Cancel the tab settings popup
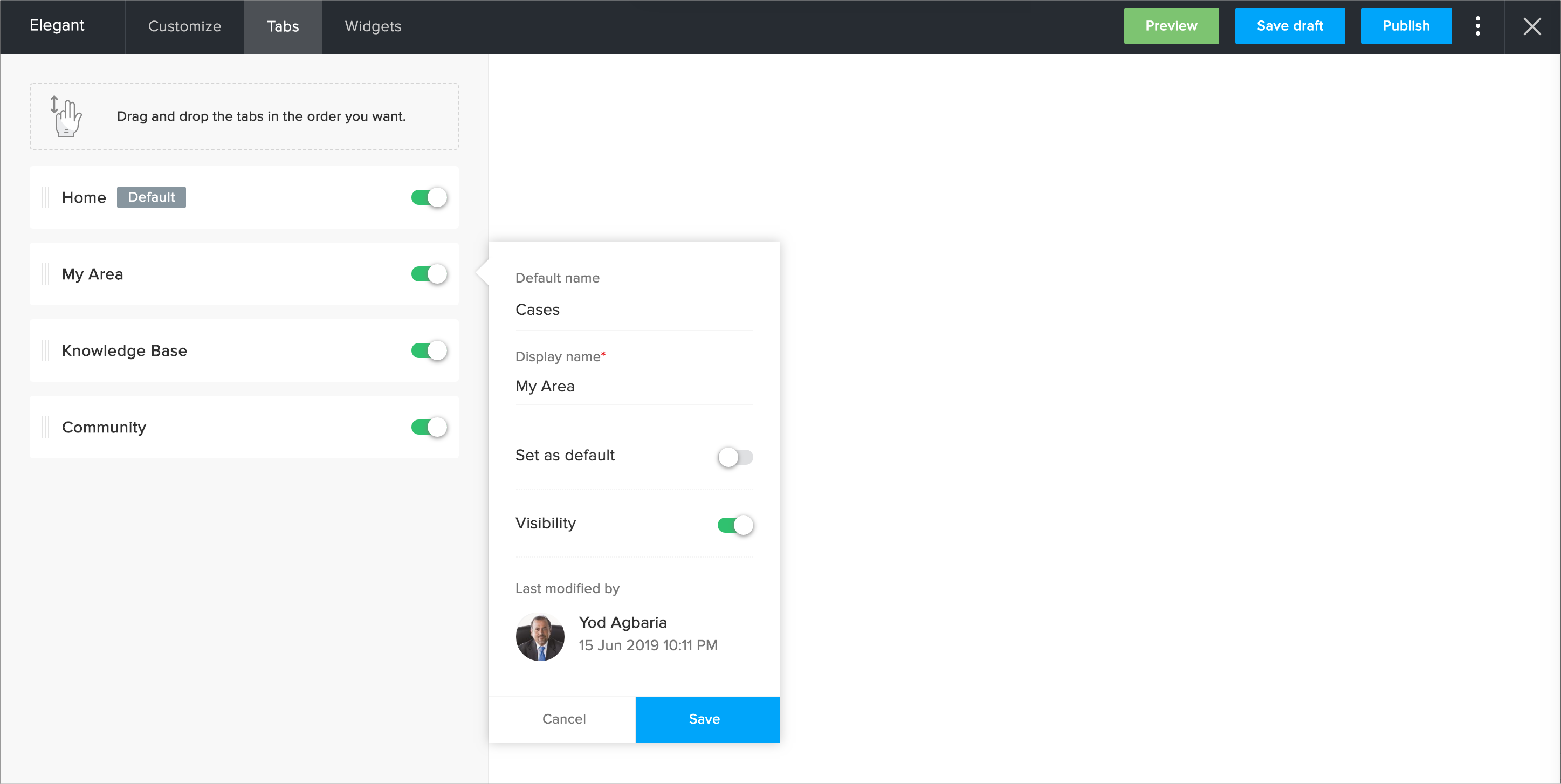Image resolution: width=1561 pixels, height=784 pixels. tap(563, 719)
